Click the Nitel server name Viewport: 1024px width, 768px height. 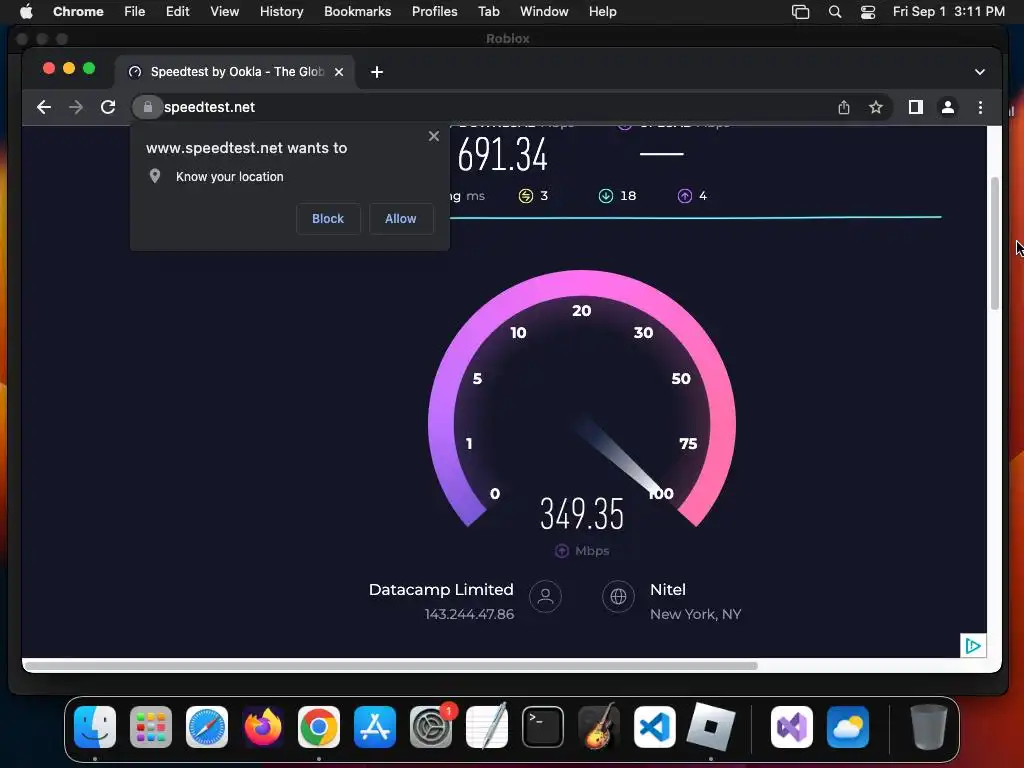(667, 590)
